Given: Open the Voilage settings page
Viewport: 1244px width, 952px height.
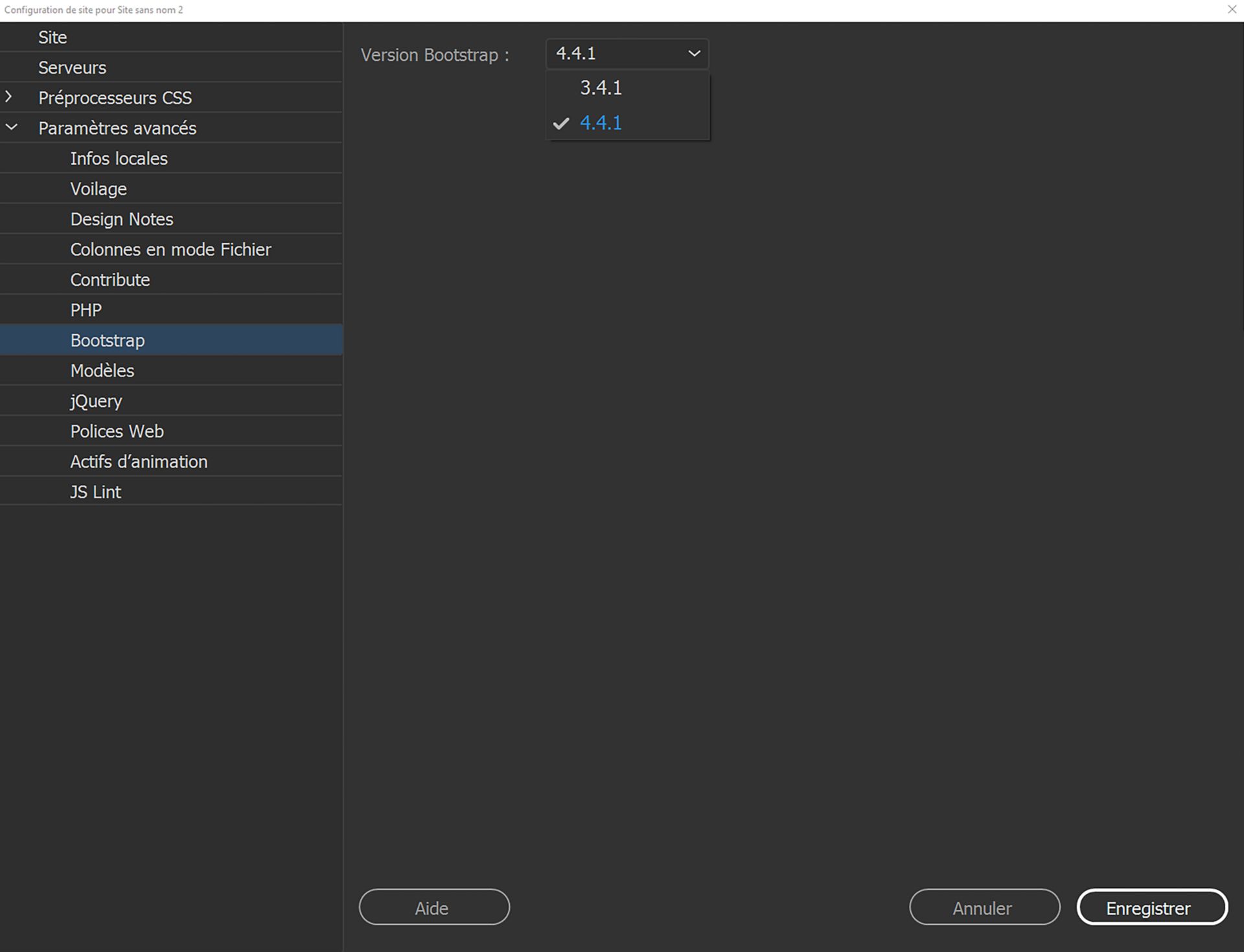Looking at the screenshot, I should pos(98,188).
